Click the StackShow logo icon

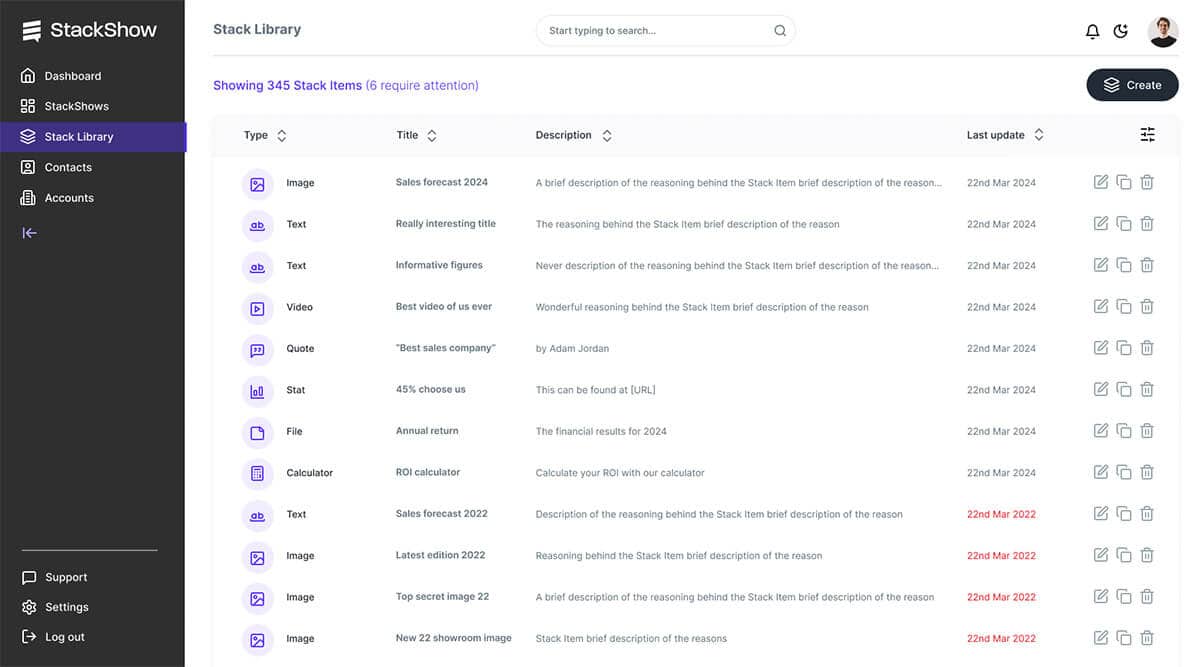(30, 29)
